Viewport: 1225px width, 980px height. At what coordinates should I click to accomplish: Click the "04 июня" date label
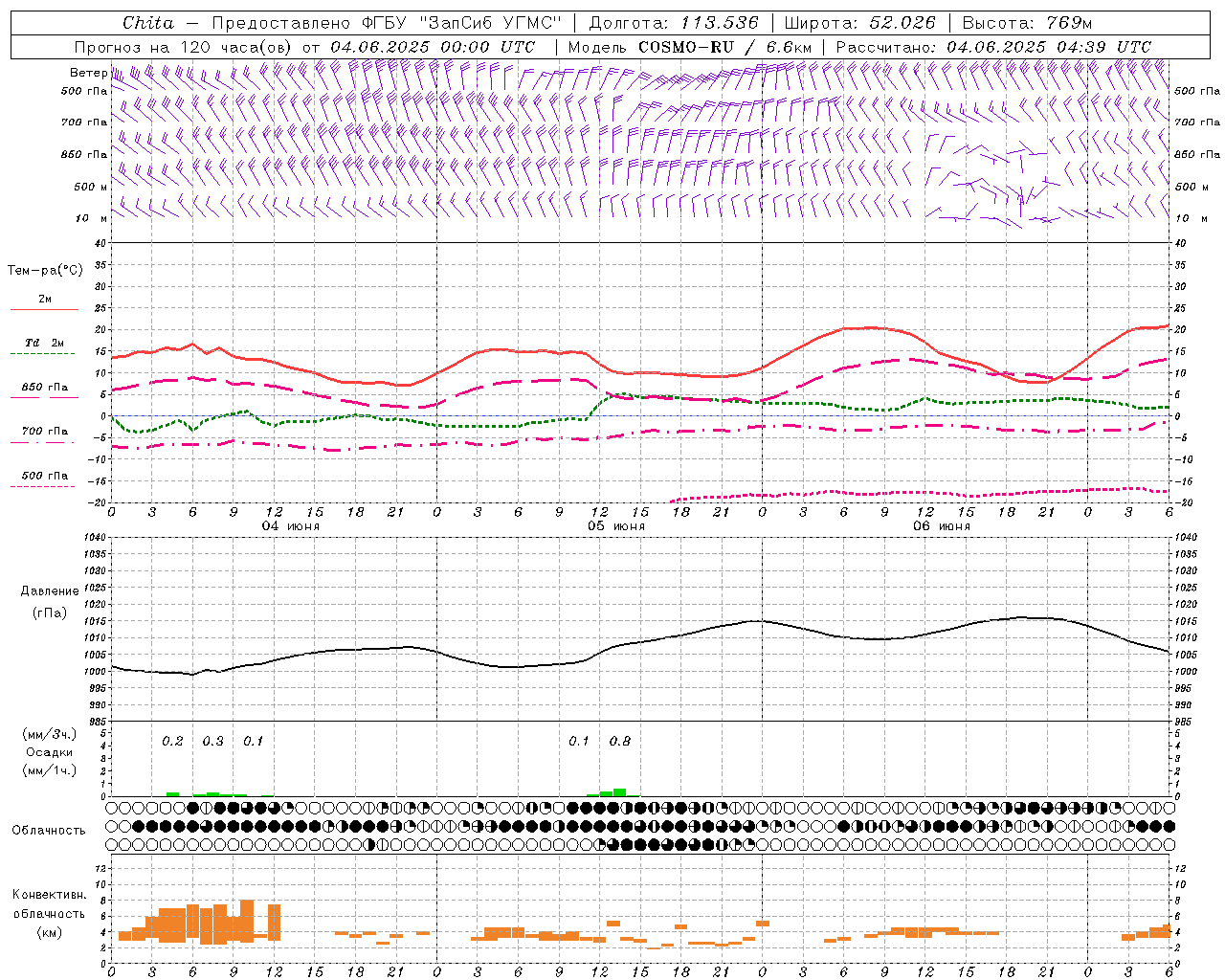point(291,526)
